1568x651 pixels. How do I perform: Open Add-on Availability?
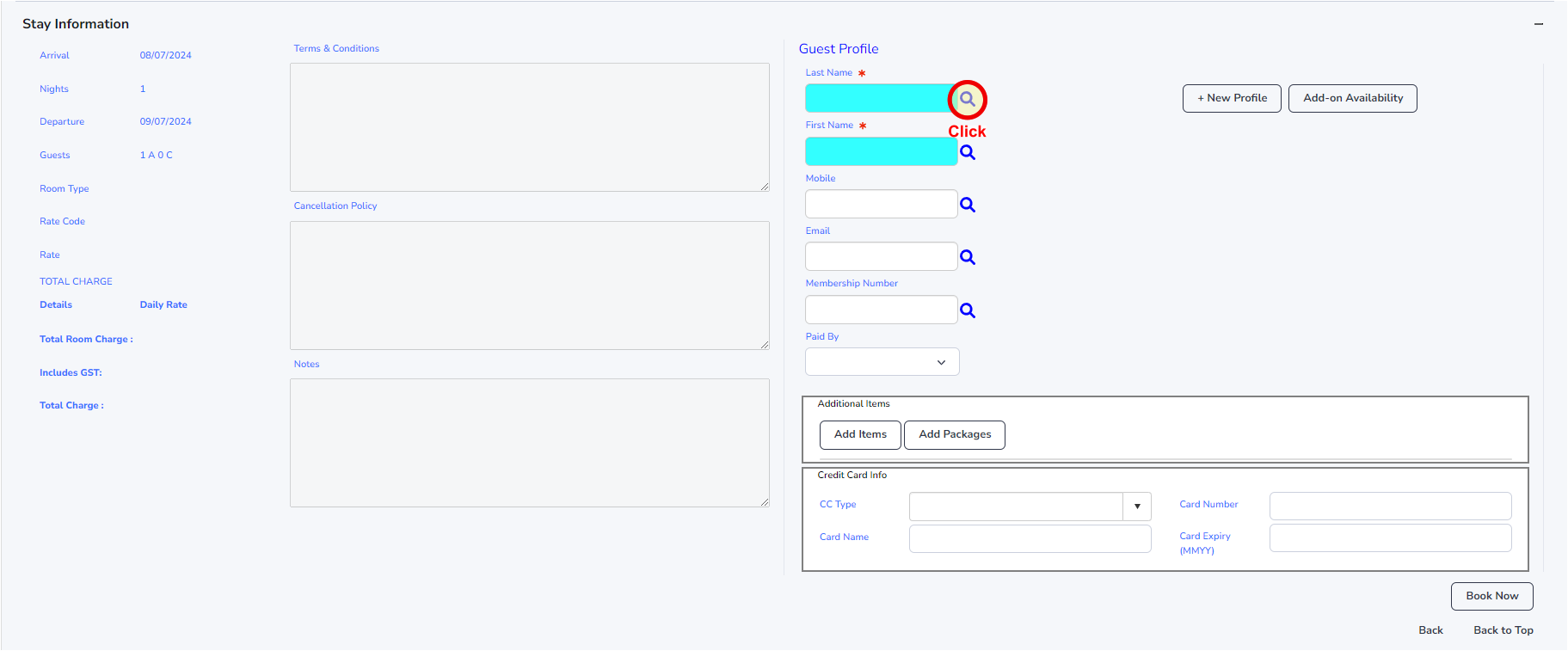point(1353,98)
